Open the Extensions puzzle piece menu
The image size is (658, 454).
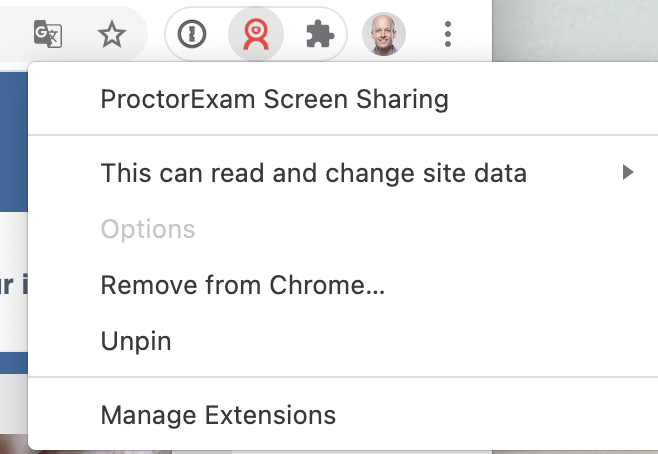click(320, 34)
